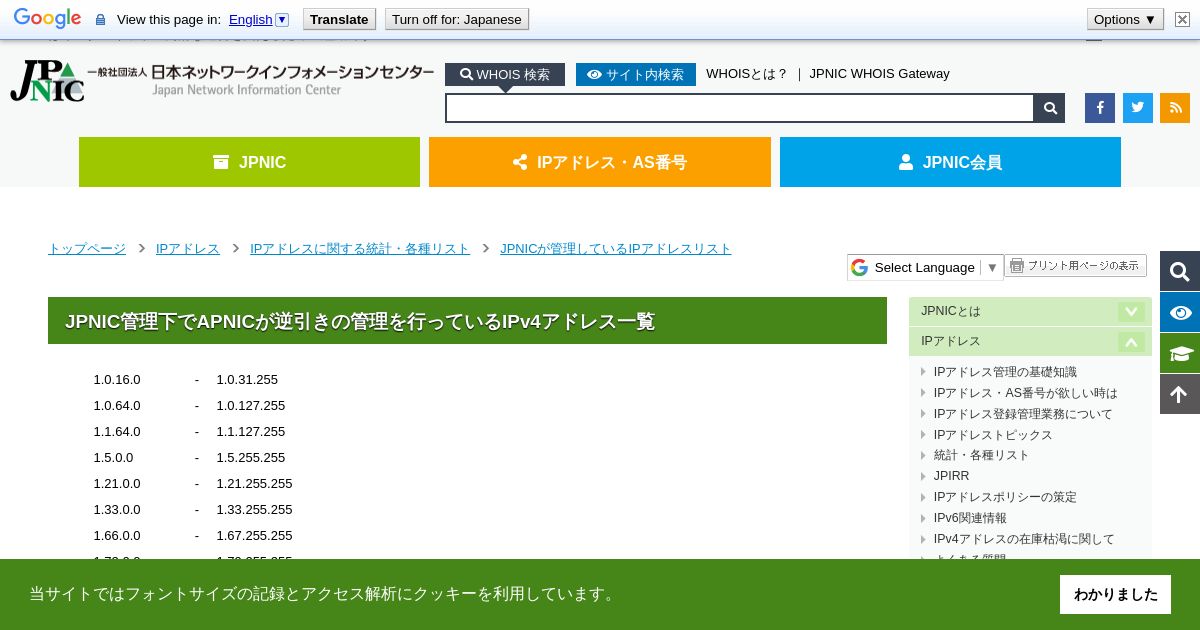This screenshot has height=630, width=1200.
Task: Open IPアドレスポリシーの策定 sidebar item
Action: (1005, 497)
